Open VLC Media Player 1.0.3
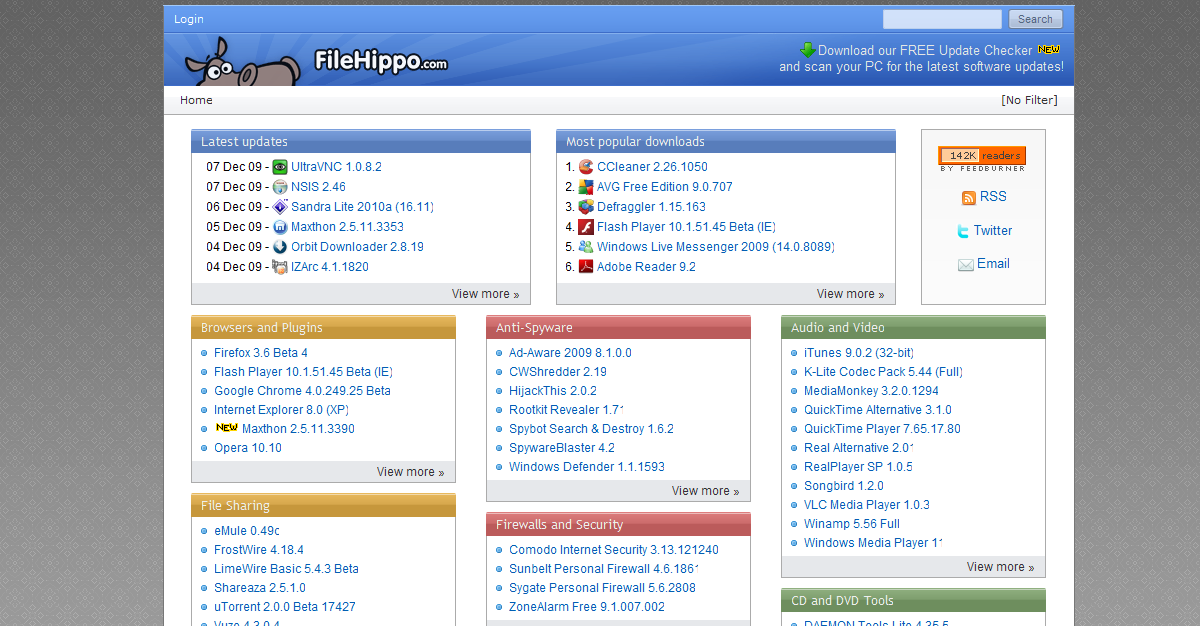Image resolution: width=1200 pixels, height=626 pixels. point(867,505)
